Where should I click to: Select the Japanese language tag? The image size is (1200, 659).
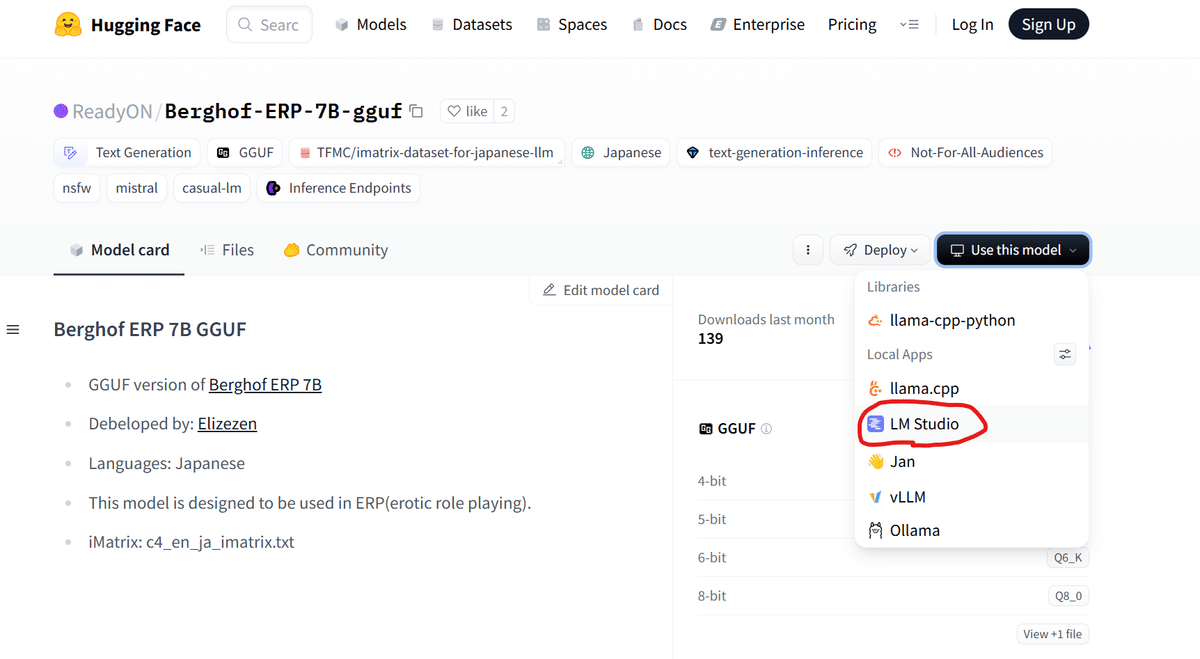point(621,153)
